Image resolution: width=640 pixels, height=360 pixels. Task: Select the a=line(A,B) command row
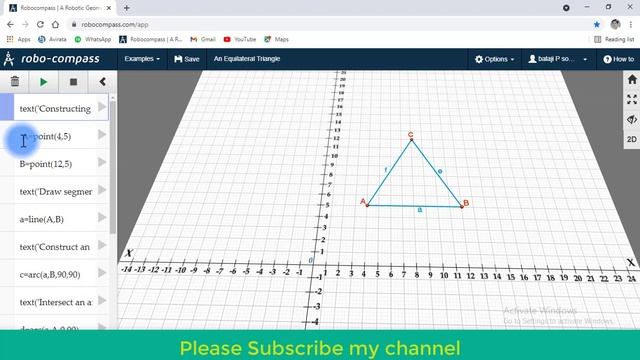tap(55, 219)
